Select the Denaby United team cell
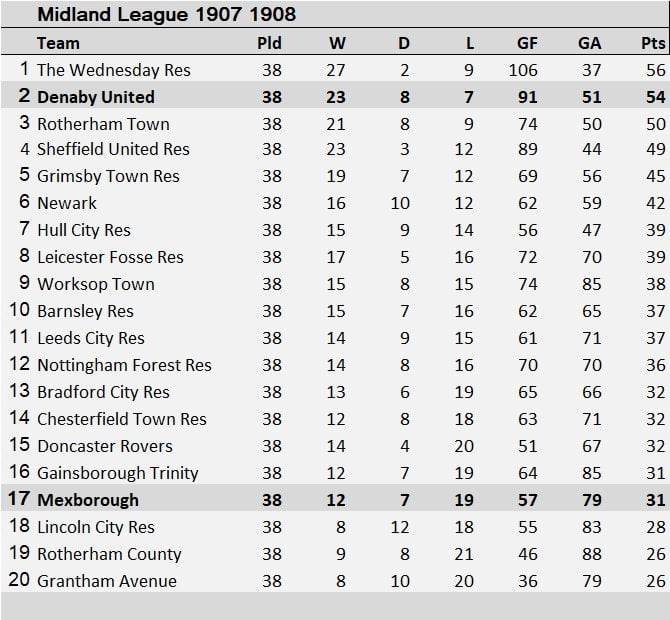Image resolution: width=670 pixels, height=620 pixels. tap(96, 97)
